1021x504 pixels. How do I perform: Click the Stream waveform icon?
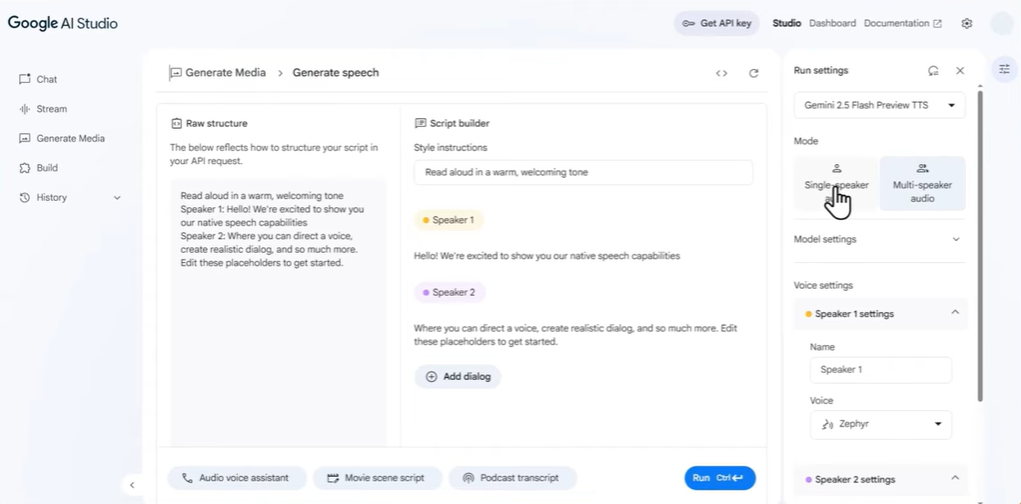pos(25,109)
